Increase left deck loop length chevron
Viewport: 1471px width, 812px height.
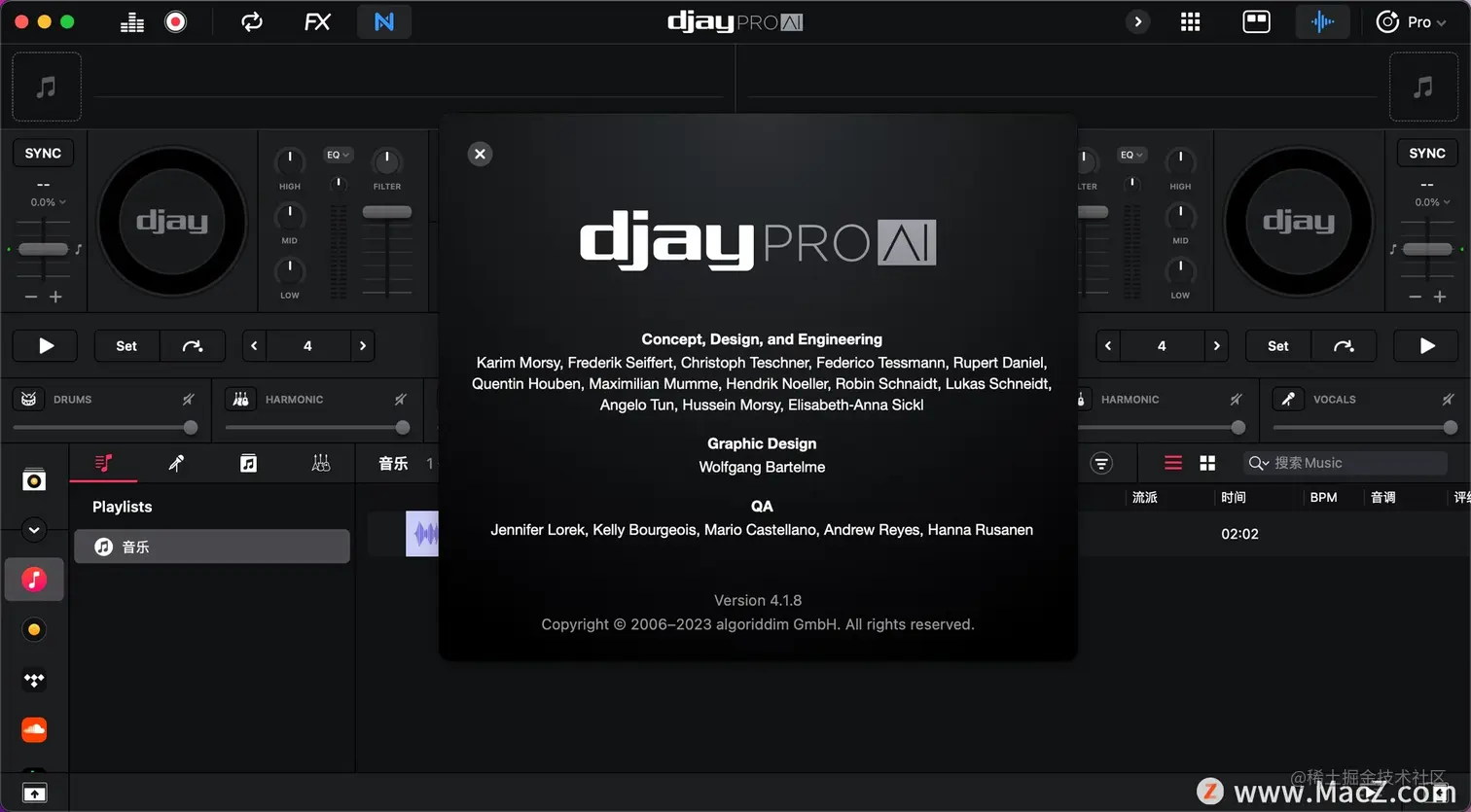[x=363, y=345]
